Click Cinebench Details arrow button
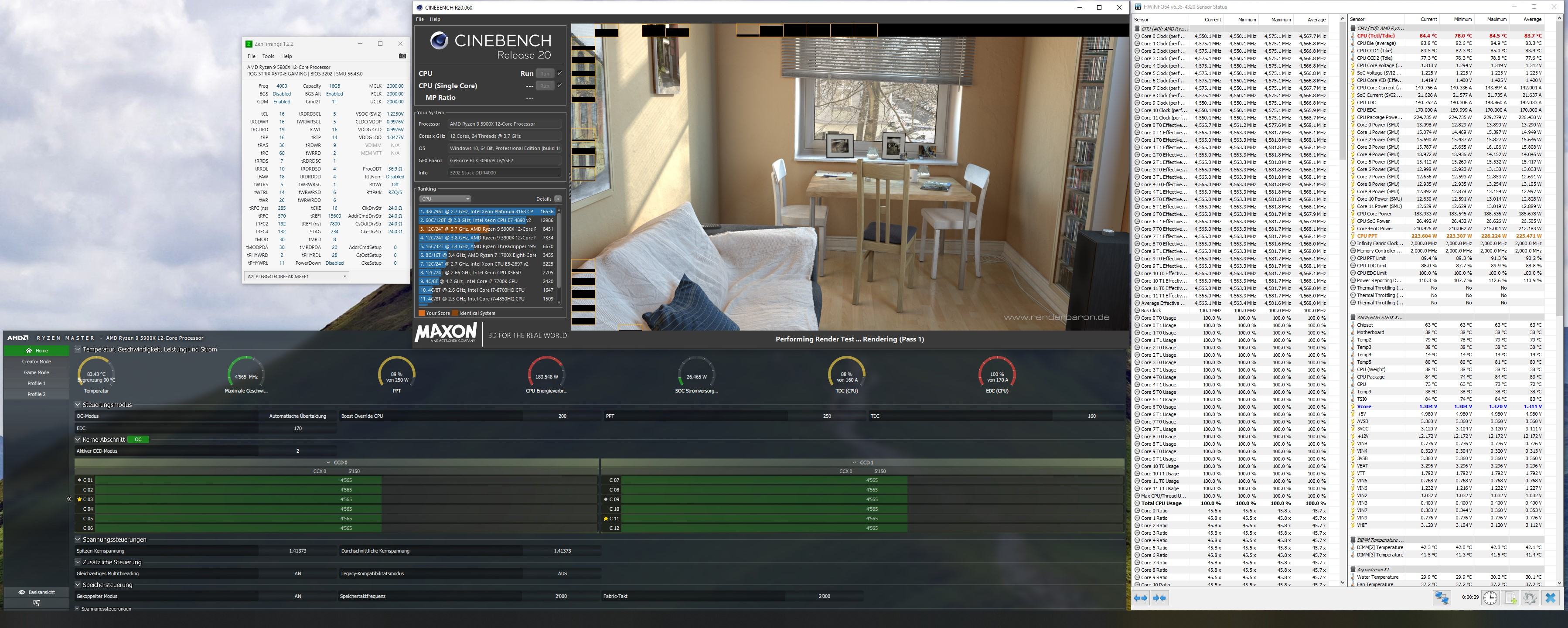 (x=558, y=199)
